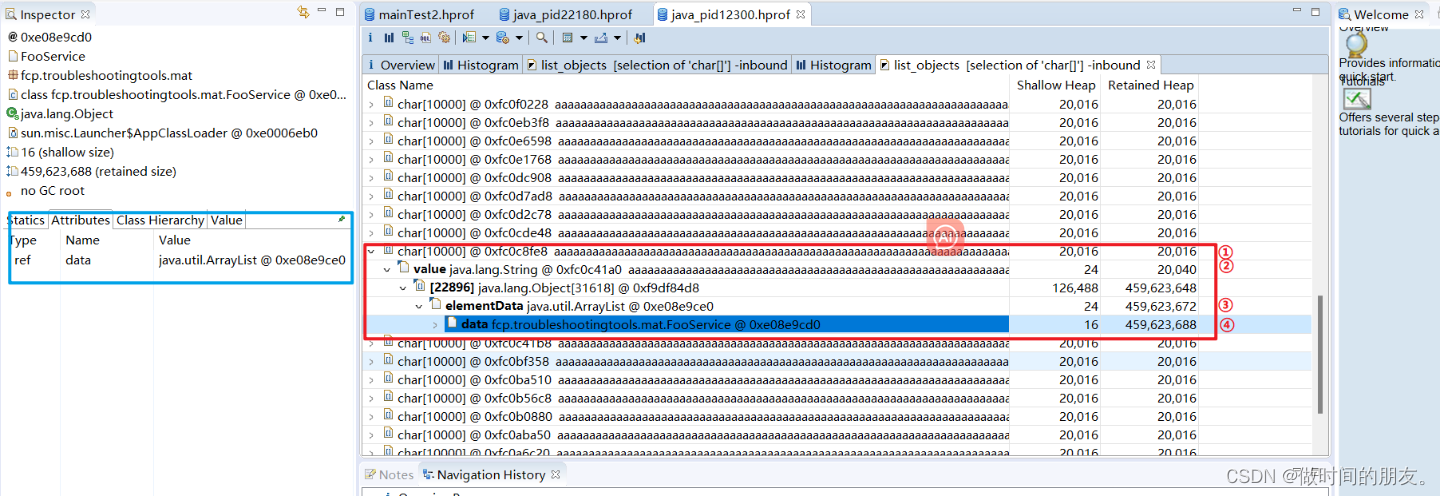The width and height of the screenshot is (1440, 496).
Task: Switch to java_pid22180.hprof editor tab
Action: [x=564, y=14]
